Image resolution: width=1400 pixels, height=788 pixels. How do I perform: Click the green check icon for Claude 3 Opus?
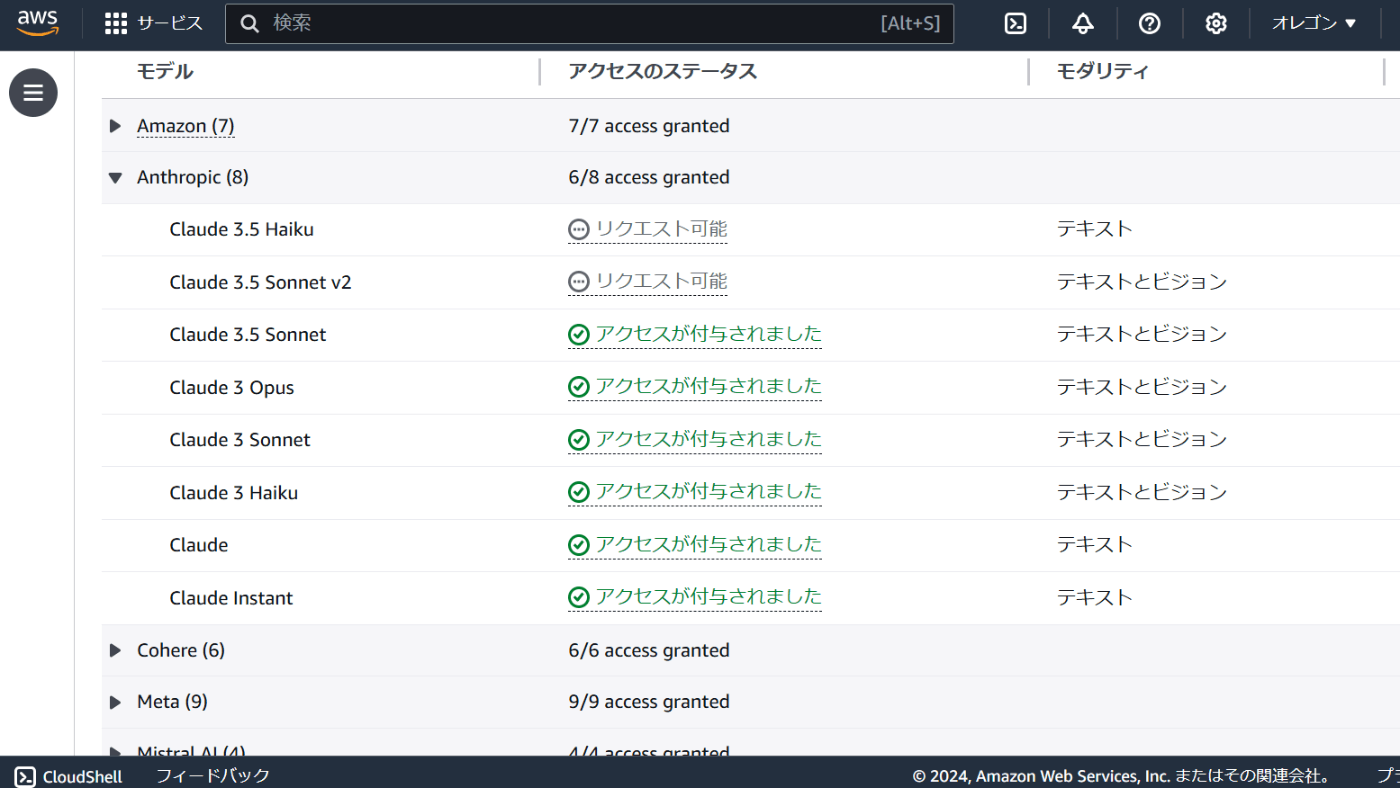point(578,387)
